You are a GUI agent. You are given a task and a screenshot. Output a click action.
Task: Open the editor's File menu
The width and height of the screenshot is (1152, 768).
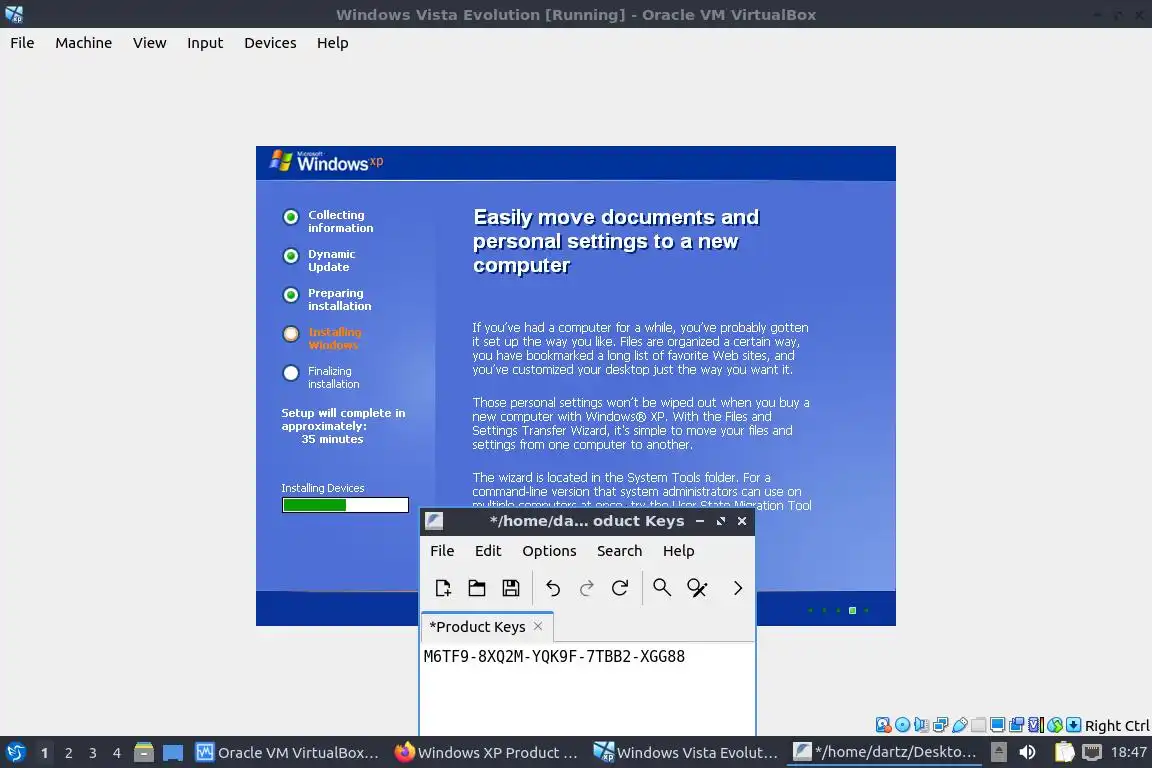coord(442,550)
